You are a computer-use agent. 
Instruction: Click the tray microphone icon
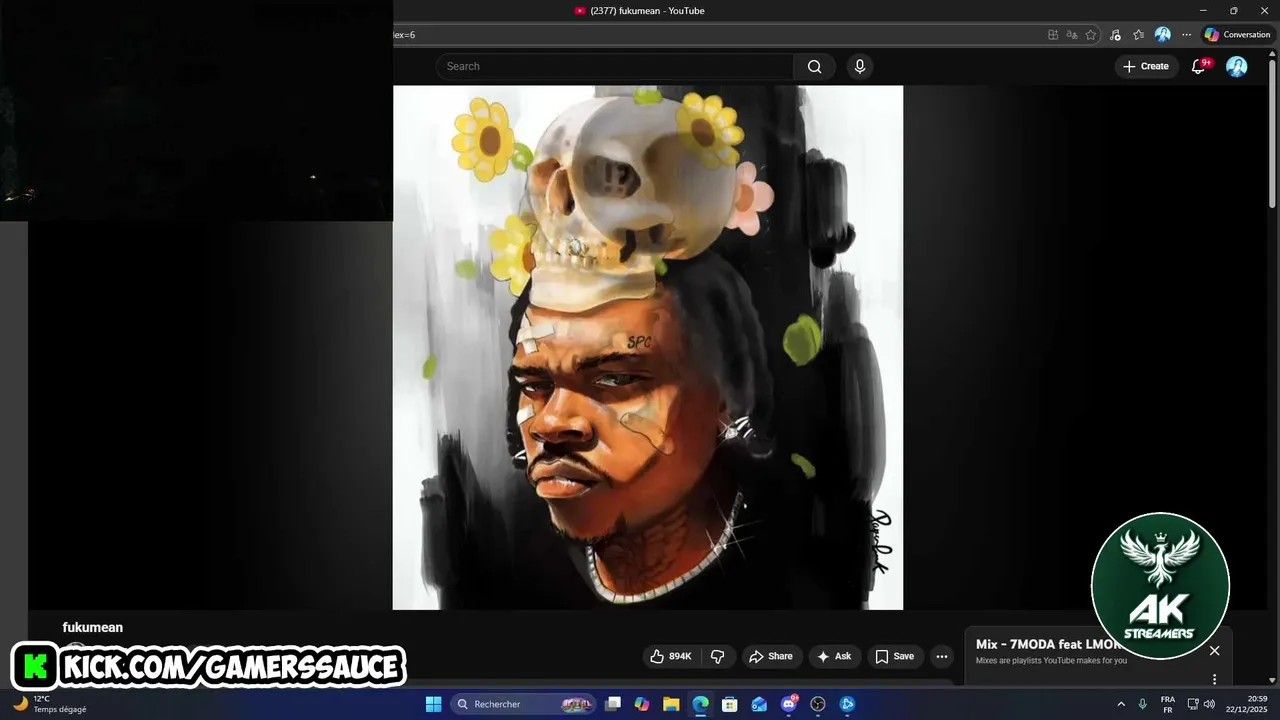click(x=1142, y=704)
